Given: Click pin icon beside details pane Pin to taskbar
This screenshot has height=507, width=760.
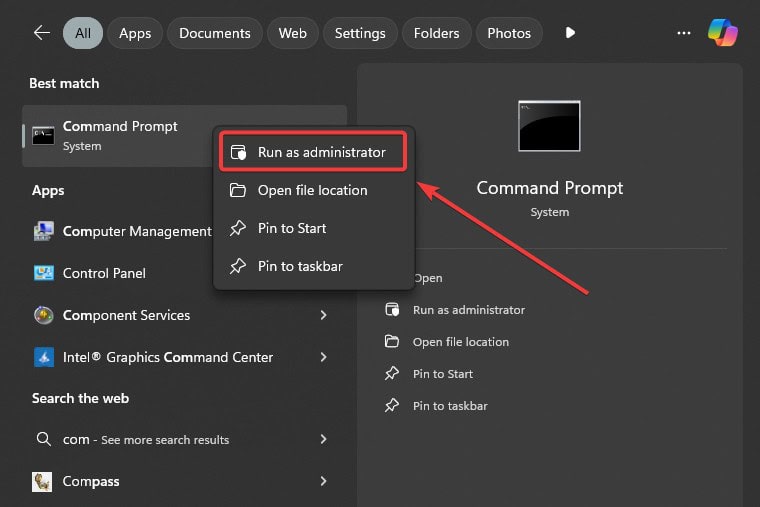Looking at the screenshot, I should [x=392, y=405].
